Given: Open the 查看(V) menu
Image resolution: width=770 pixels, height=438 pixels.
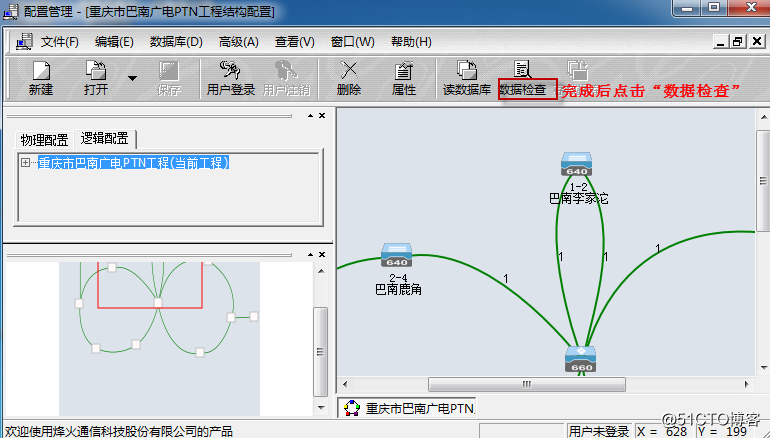Looking at the screenshot, I should point(295,42).
